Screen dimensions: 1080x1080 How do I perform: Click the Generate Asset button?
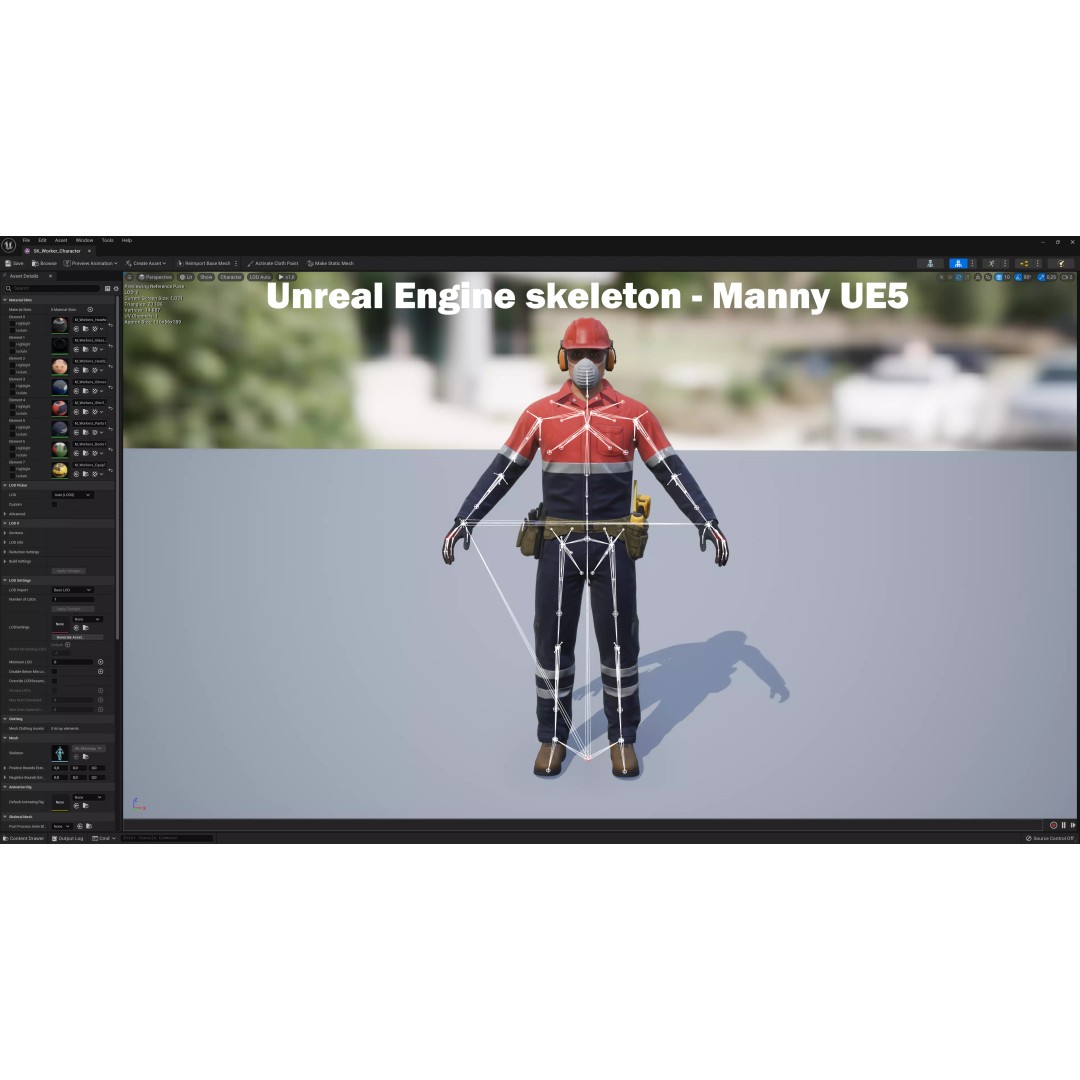72,637
